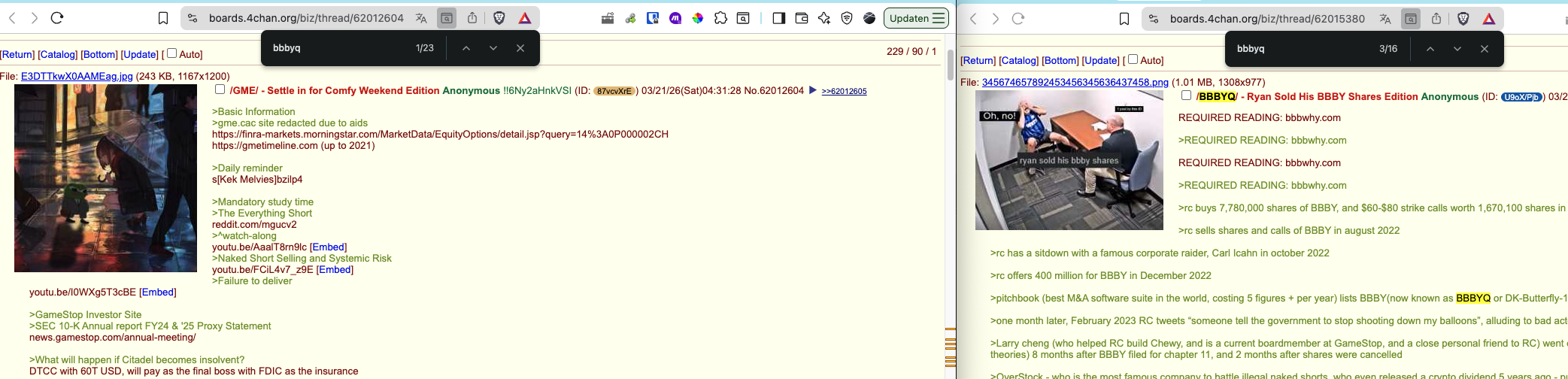
Task: Click Catalog link in left thread
Action: point(58,54)
